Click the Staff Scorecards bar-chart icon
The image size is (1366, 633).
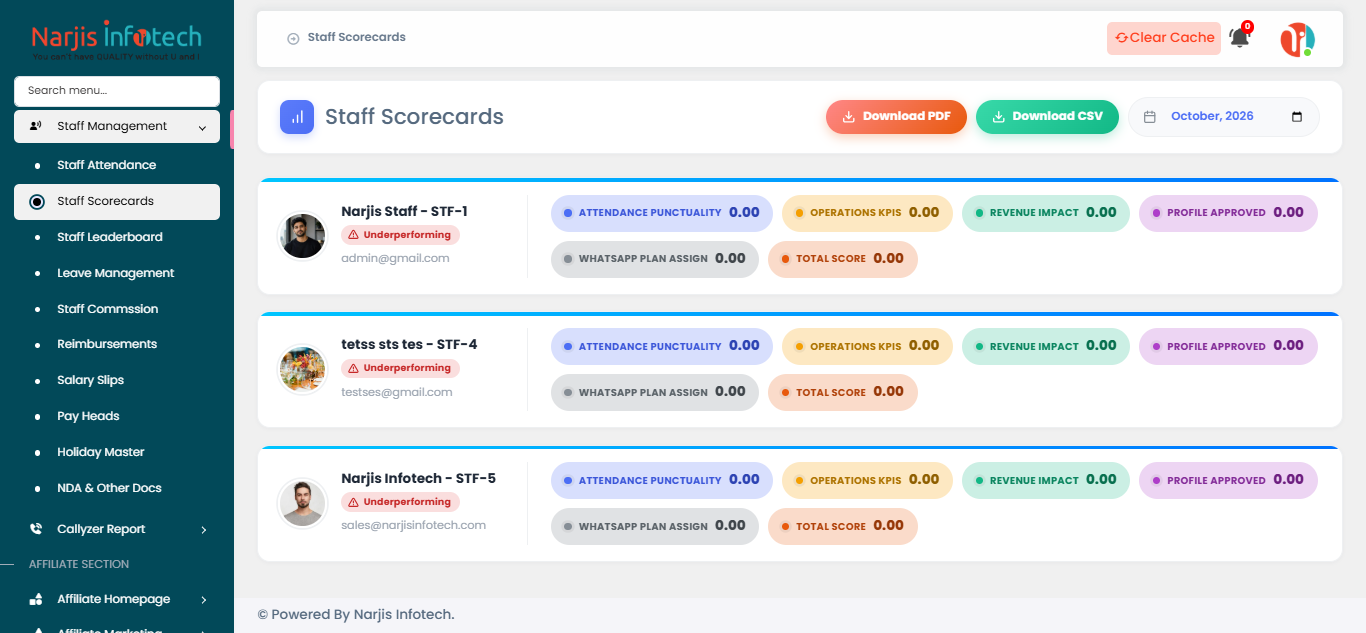[x=297, y=117]
